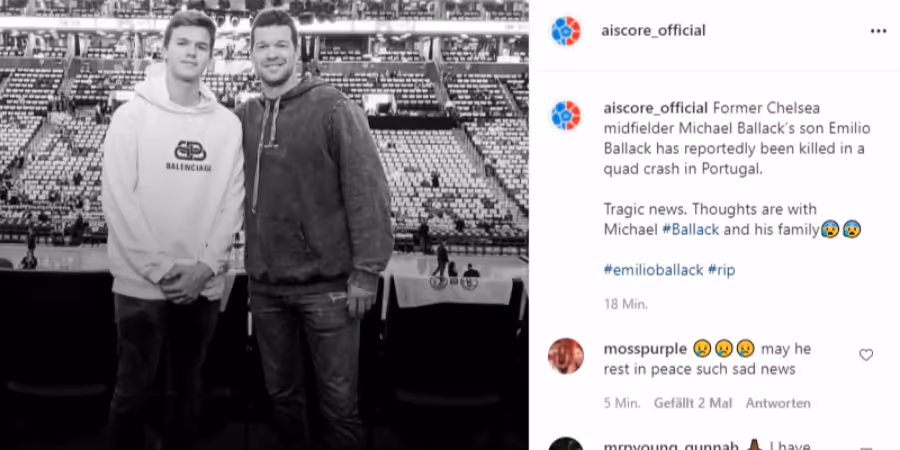Open the three-dot post options menu

click(878, 31)
